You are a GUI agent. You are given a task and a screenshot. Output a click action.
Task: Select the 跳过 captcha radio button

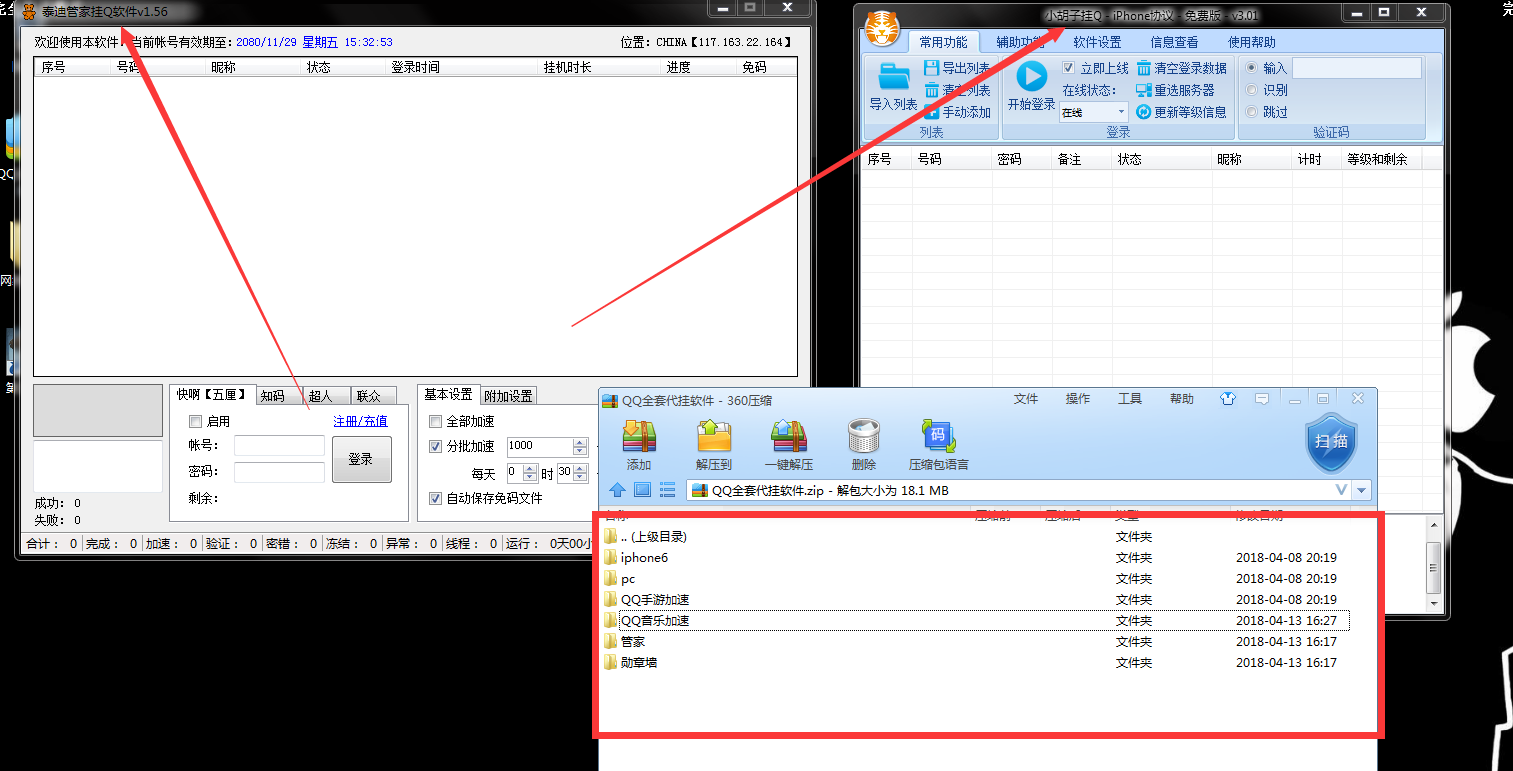[x=1250, y=112]
